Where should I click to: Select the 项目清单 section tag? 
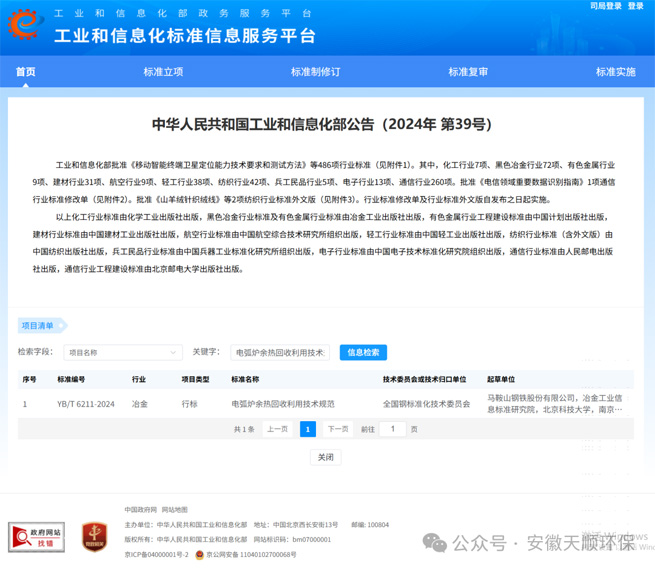(42, 325)
